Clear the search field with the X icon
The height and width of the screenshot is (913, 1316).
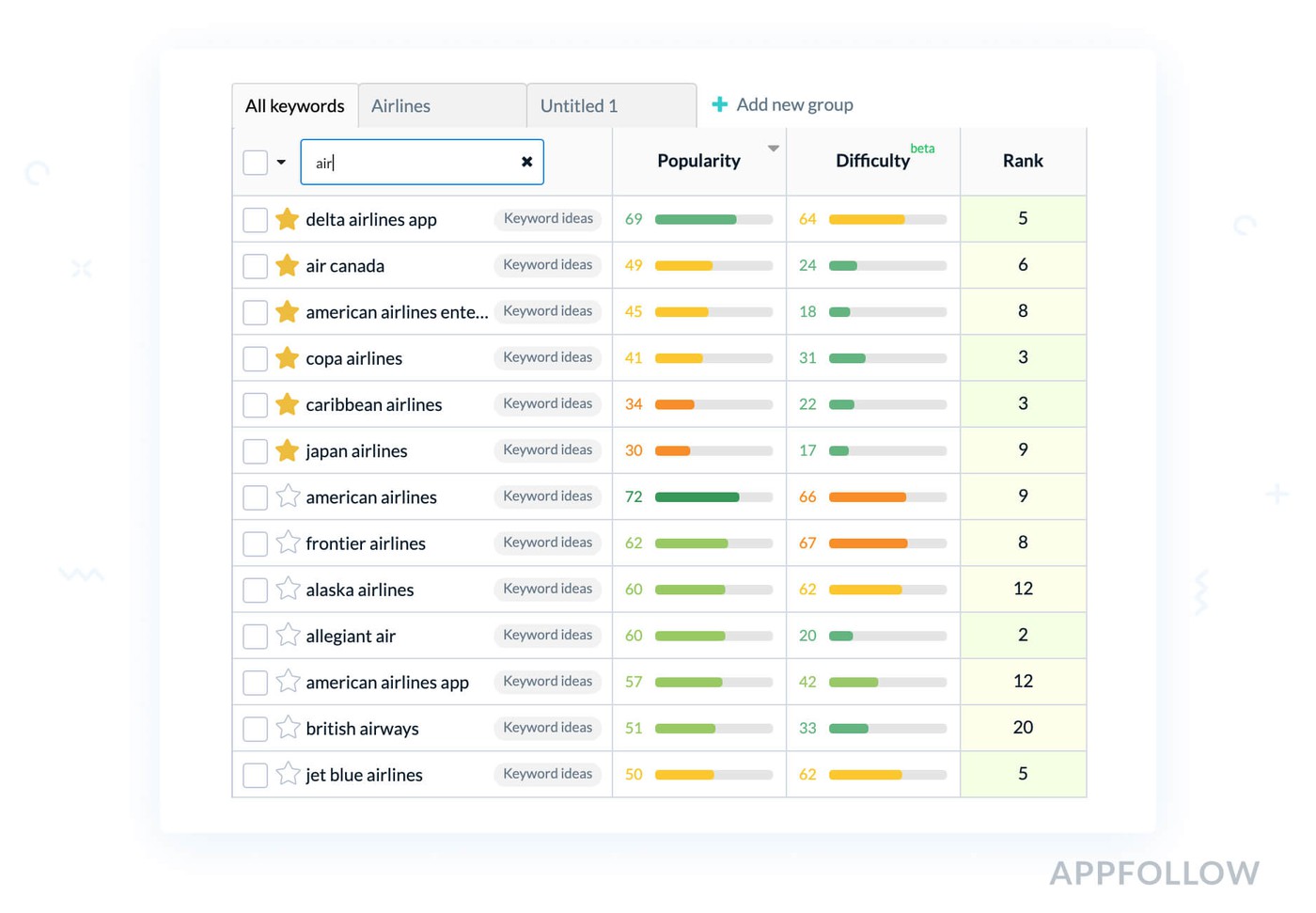(x=526, y=162)
